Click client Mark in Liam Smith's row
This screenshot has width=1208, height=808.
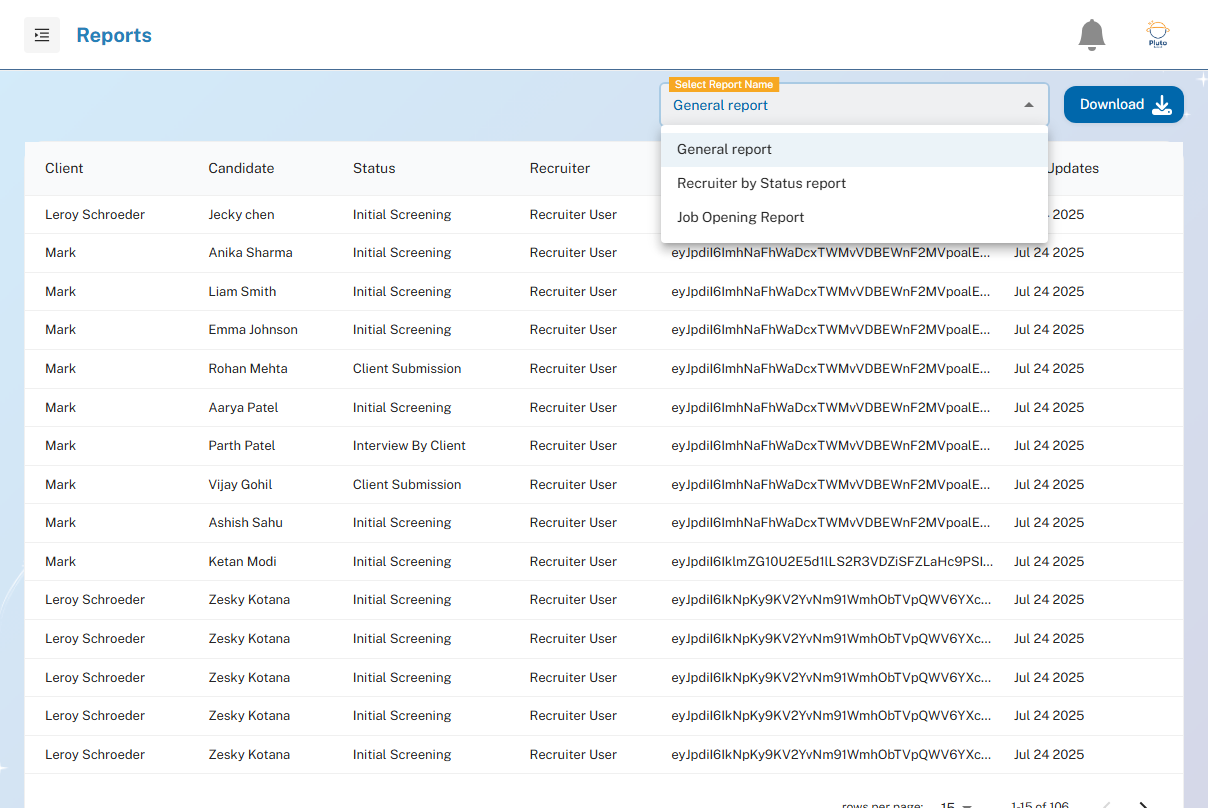click(60, 292)
